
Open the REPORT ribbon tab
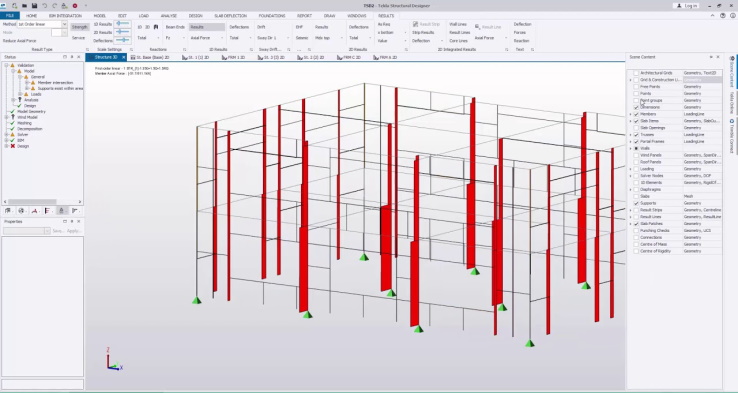tap(304, 16)
